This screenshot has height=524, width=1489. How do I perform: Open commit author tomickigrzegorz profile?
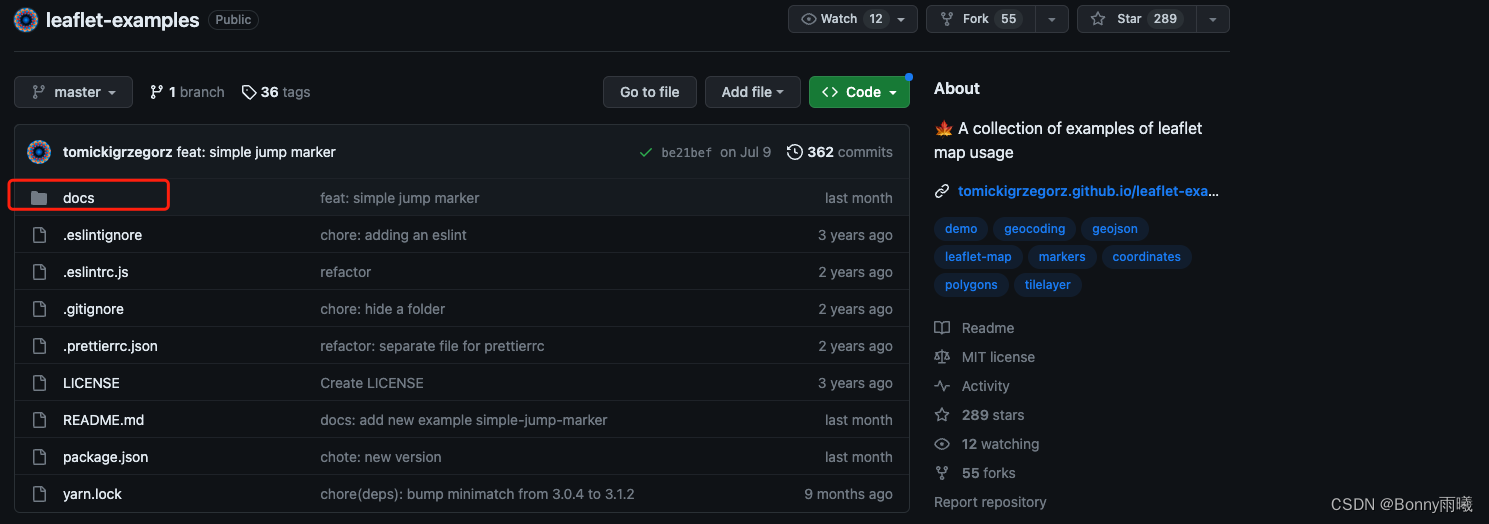117,152
